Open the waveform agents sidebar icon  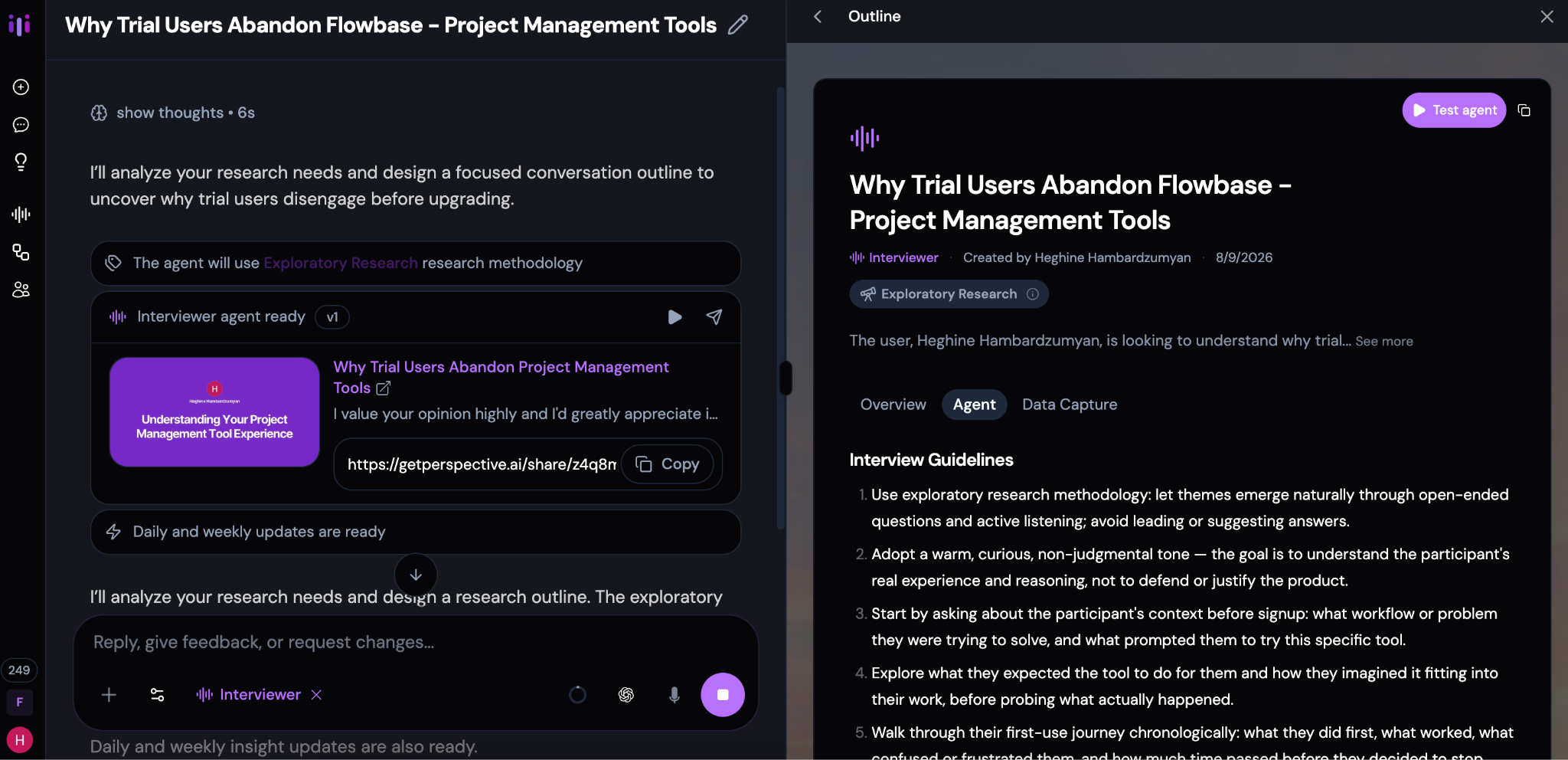click(21, 215)
